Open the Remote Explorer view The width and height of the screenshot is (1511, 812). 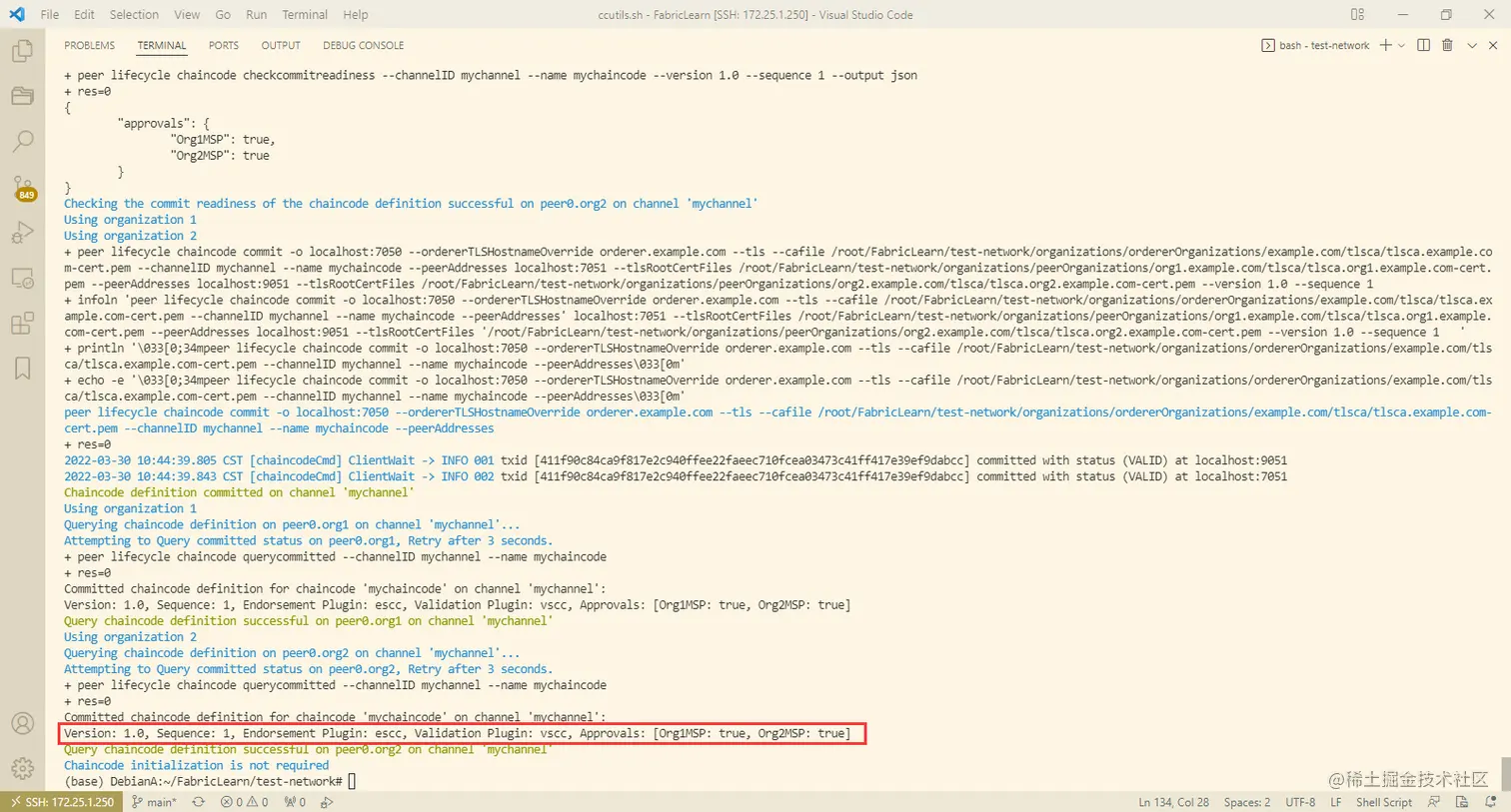pyautogui.click(x=22, y=279)
